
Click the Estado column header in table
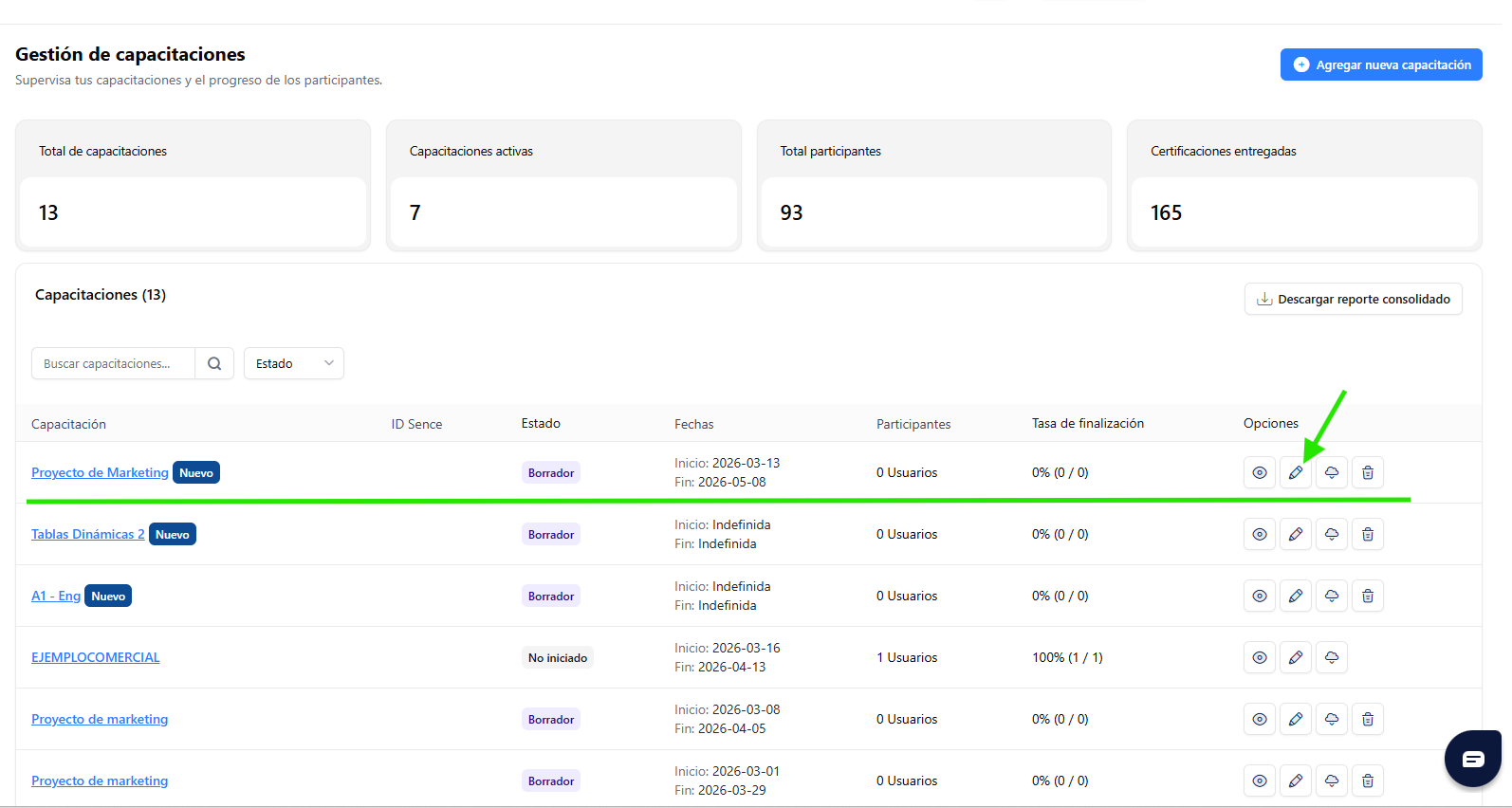click(x=541, y=423)
